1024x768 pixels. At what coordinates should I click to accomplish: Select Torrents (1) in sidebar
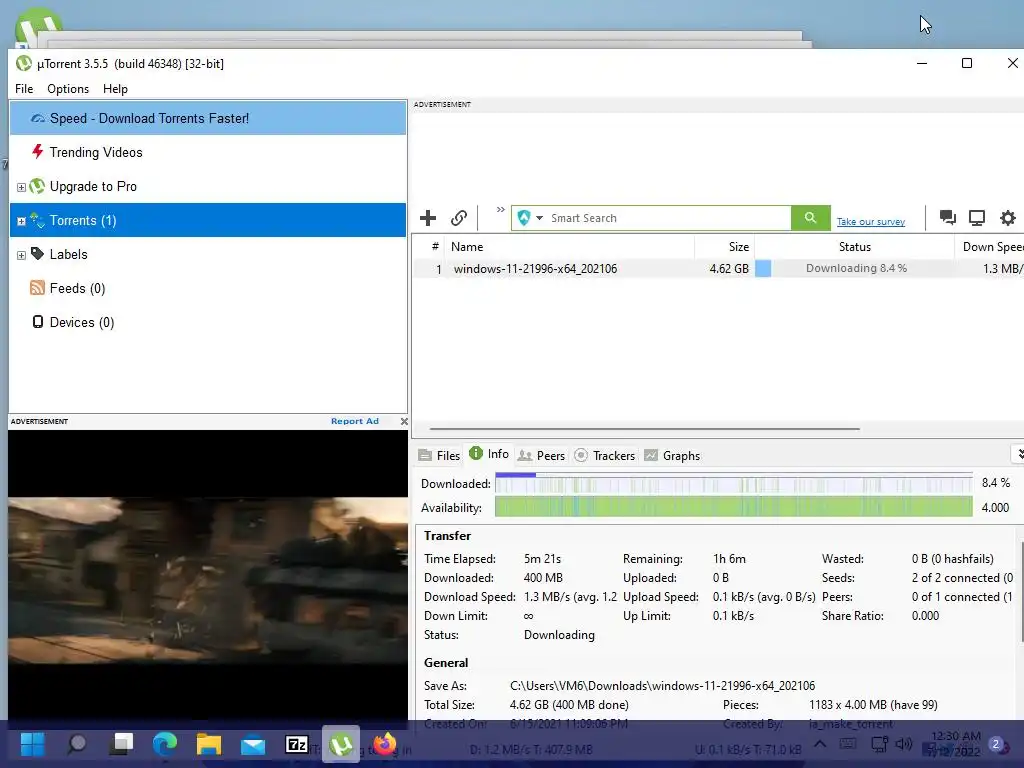click(x=208, y=220)
